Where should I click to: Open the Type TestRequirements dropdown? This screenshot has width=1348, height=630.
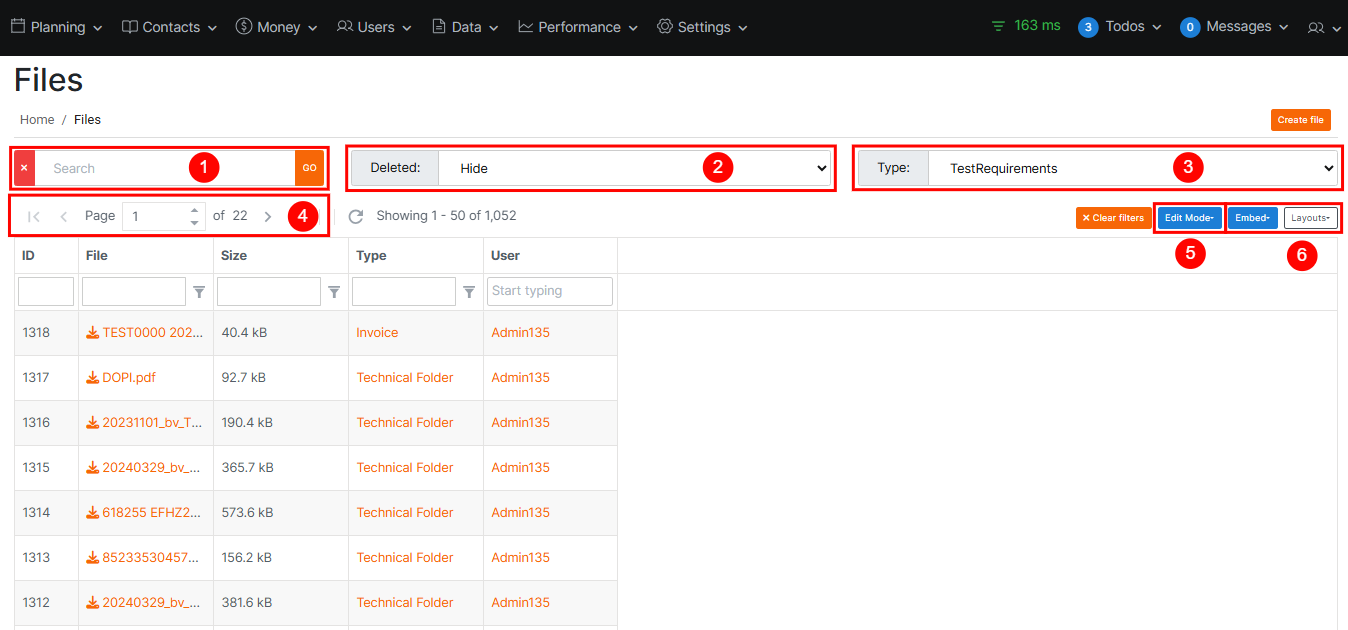(x=1131, y=168)
